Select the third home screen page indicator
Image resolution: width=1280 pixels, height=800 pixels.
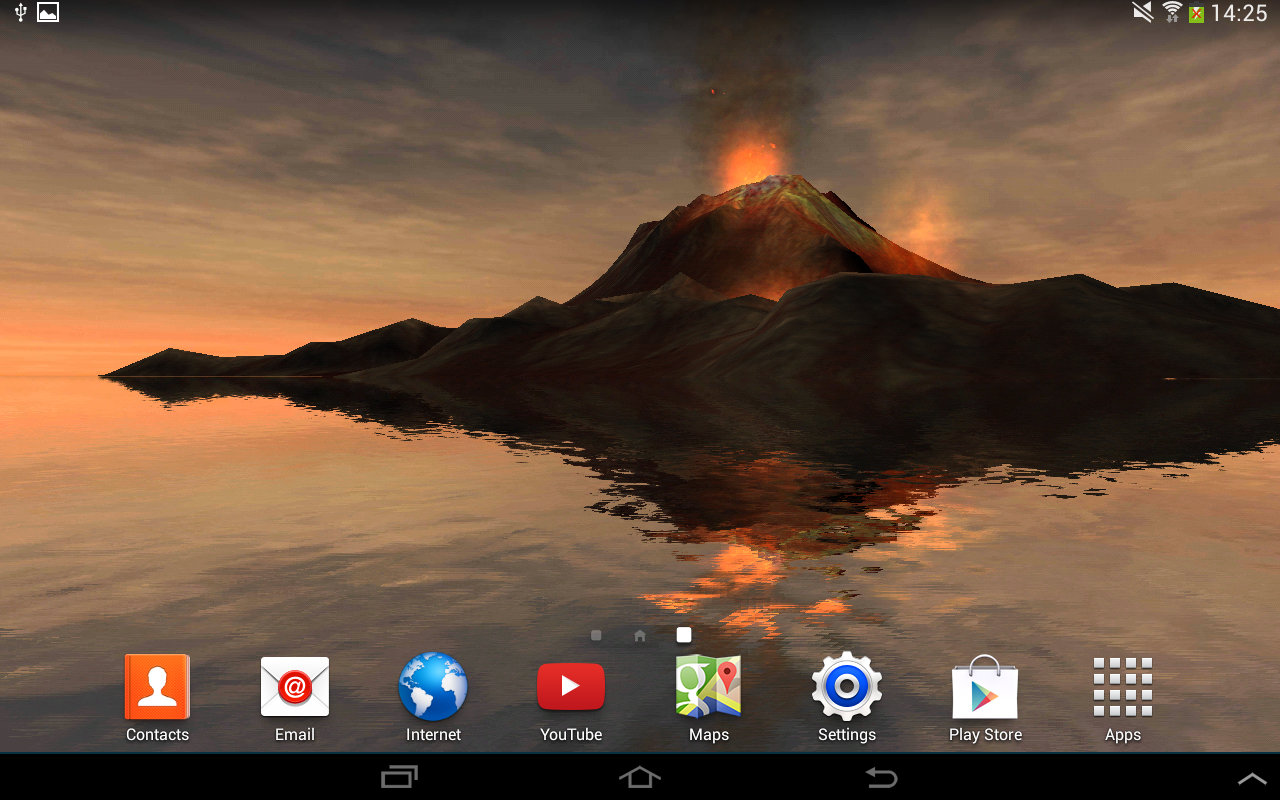[x=684, y=635]
